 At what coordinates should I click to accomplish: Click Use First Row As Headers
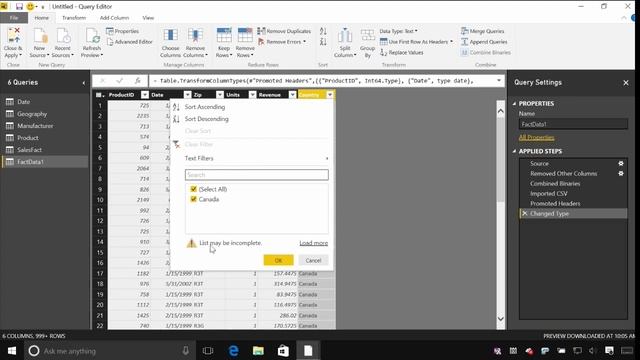point(416,42)
